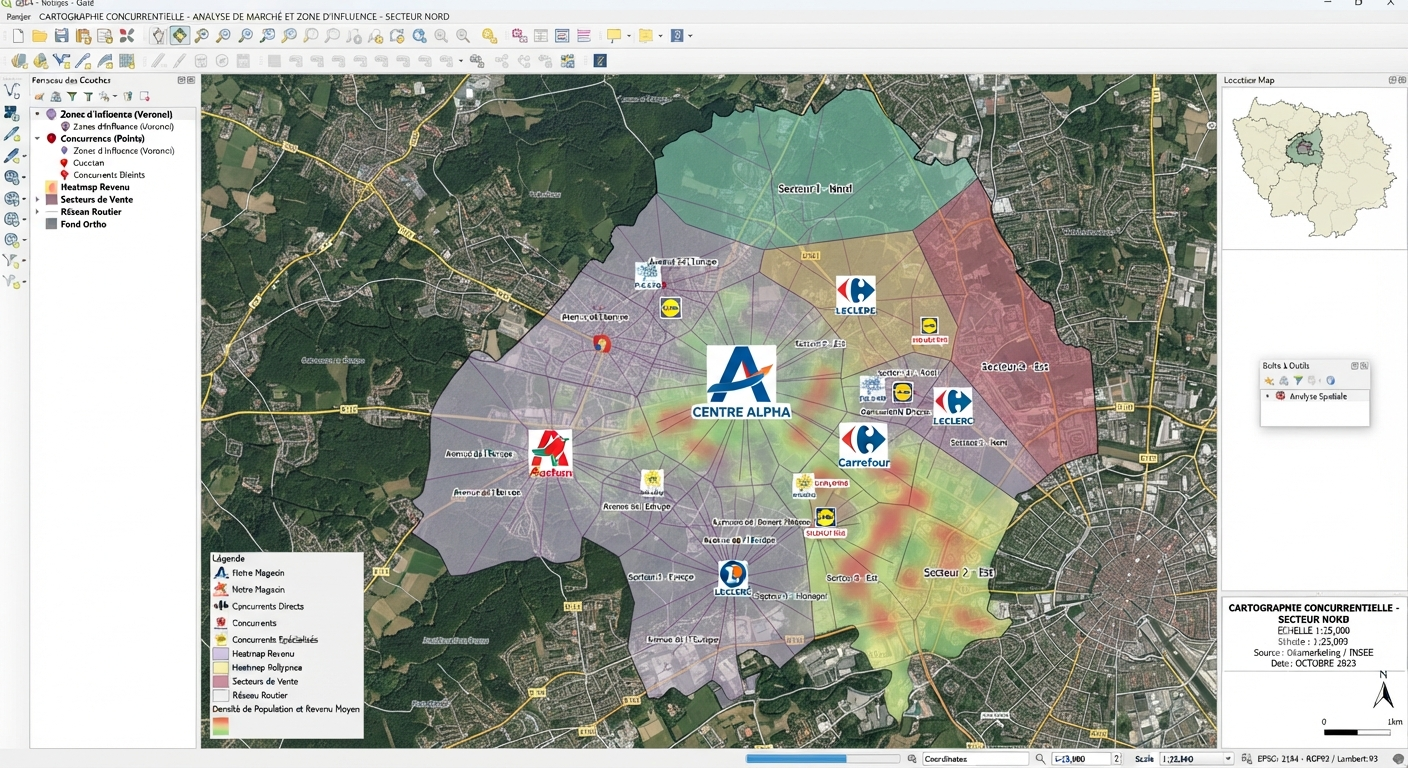Click the New Project blank page icon
1408x768 pixels.
pyautogui.click(x=18, y=36)
